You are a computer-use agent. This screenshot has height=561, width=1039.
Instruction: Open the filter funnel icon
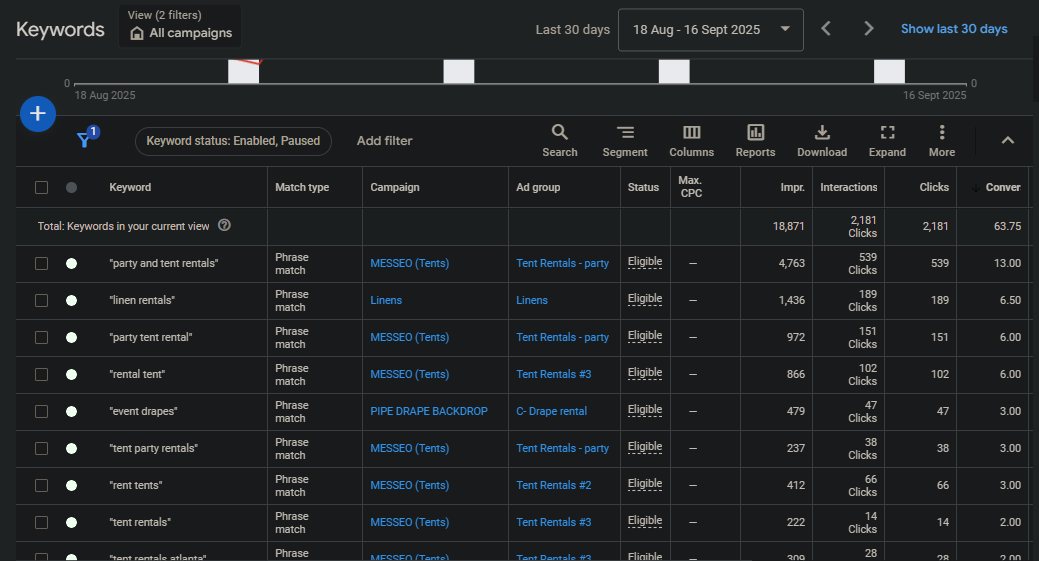tap(86, 140)
